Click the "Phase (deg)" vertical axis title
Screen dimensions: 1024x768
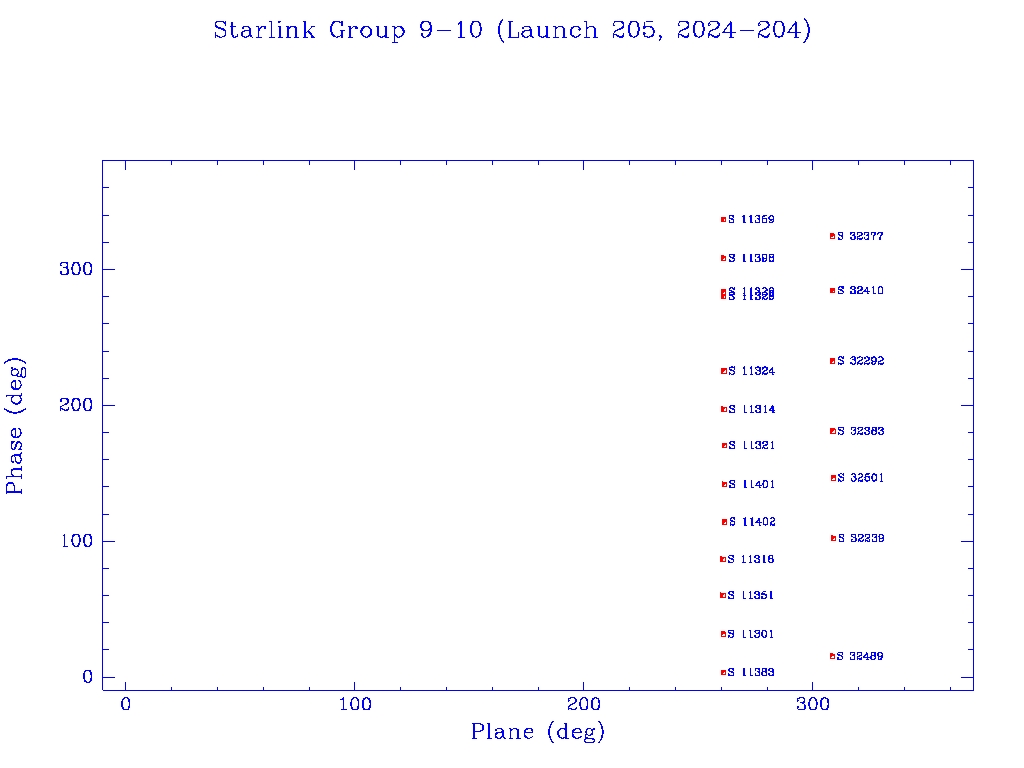click(x=15, y=426)
